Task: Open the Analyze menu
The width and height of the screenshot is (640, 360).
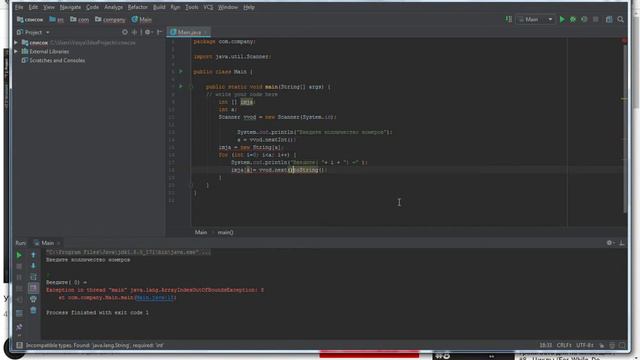Action: (113, 7)
